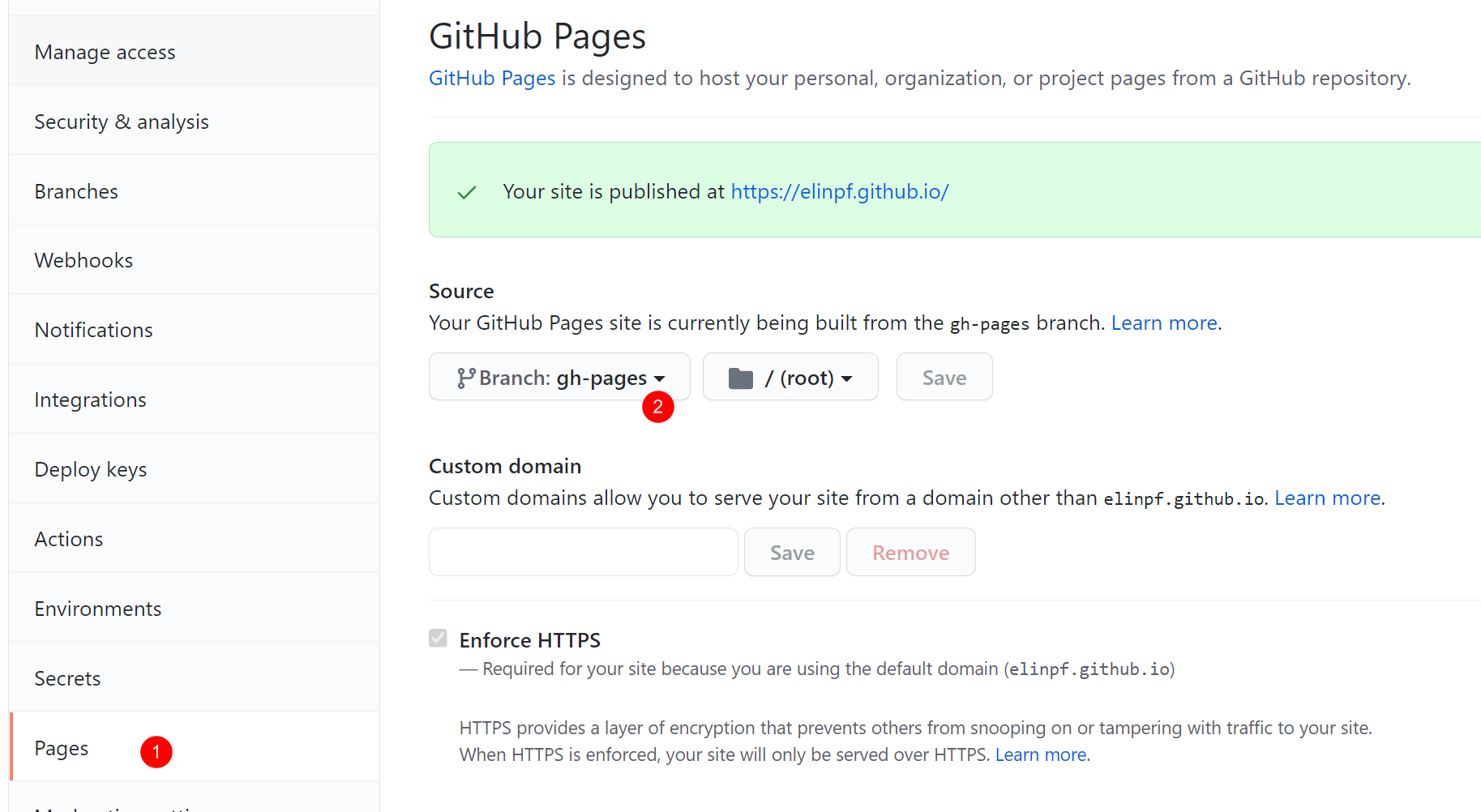Save the Pages source configuration
Image resolution: width=1481 pixels, height=812 pixels.
[x=944, y=377]
